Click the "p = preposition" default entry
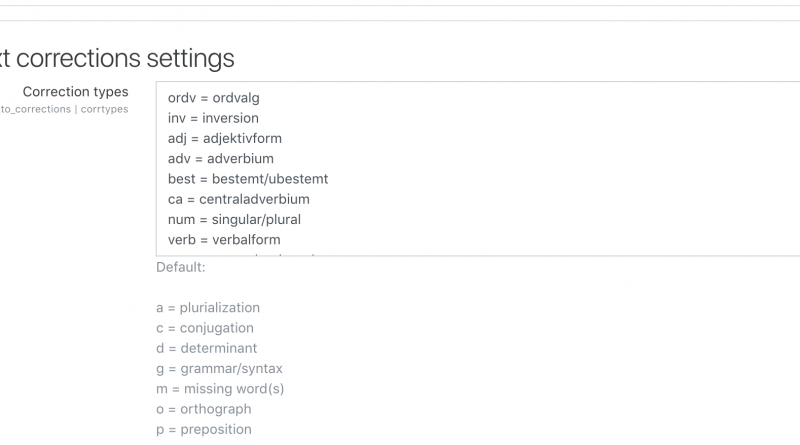The width and height of the screenshot is (800, 445). tap(204, 429)
